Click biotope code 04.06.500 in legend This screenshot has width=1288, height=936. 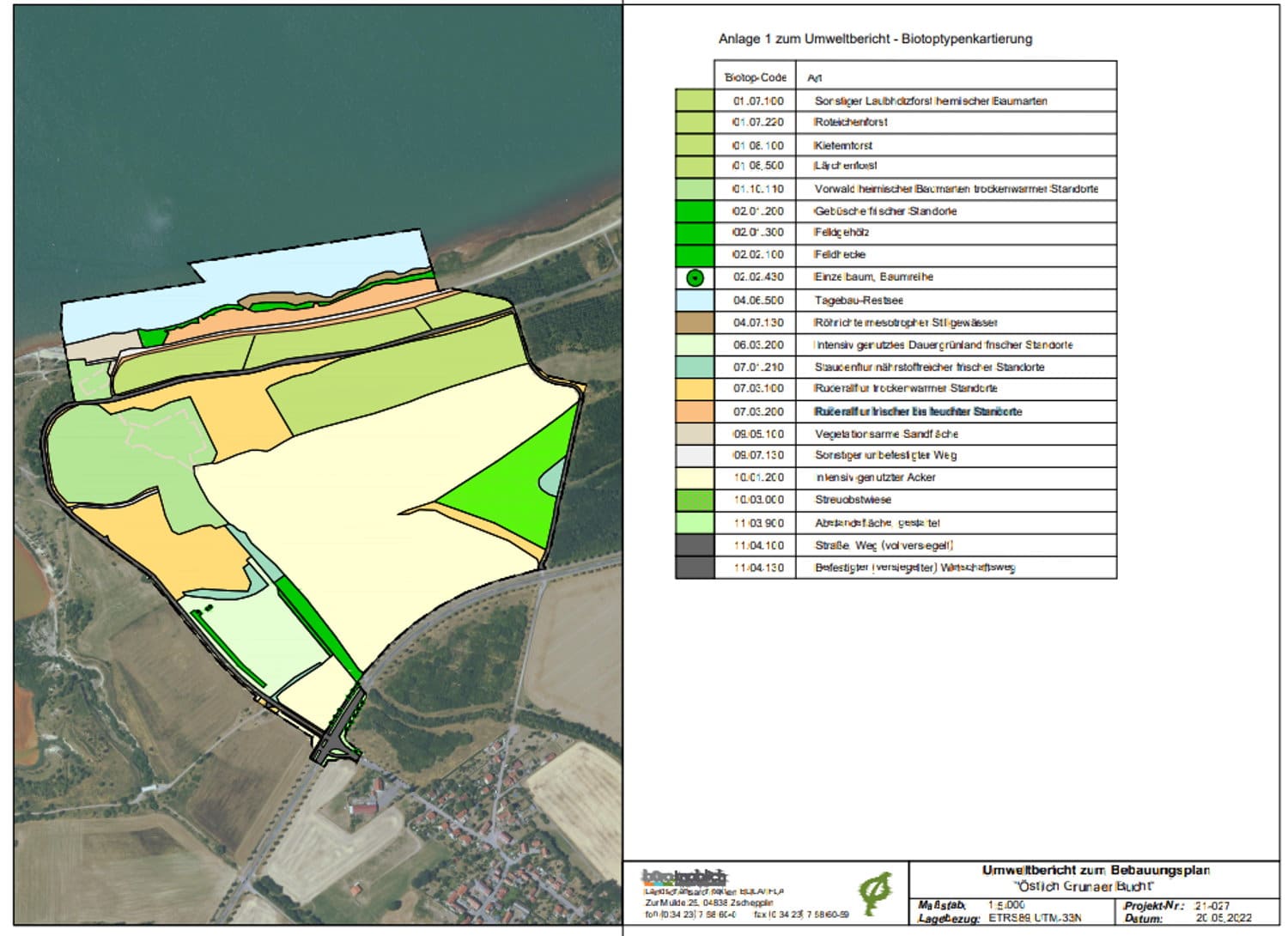[757, 301]
